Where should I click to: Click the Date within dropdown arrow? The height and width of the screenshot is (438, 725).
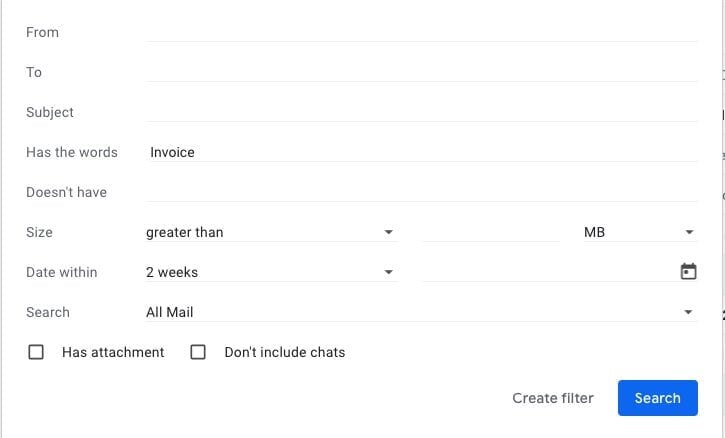point(388,272)
